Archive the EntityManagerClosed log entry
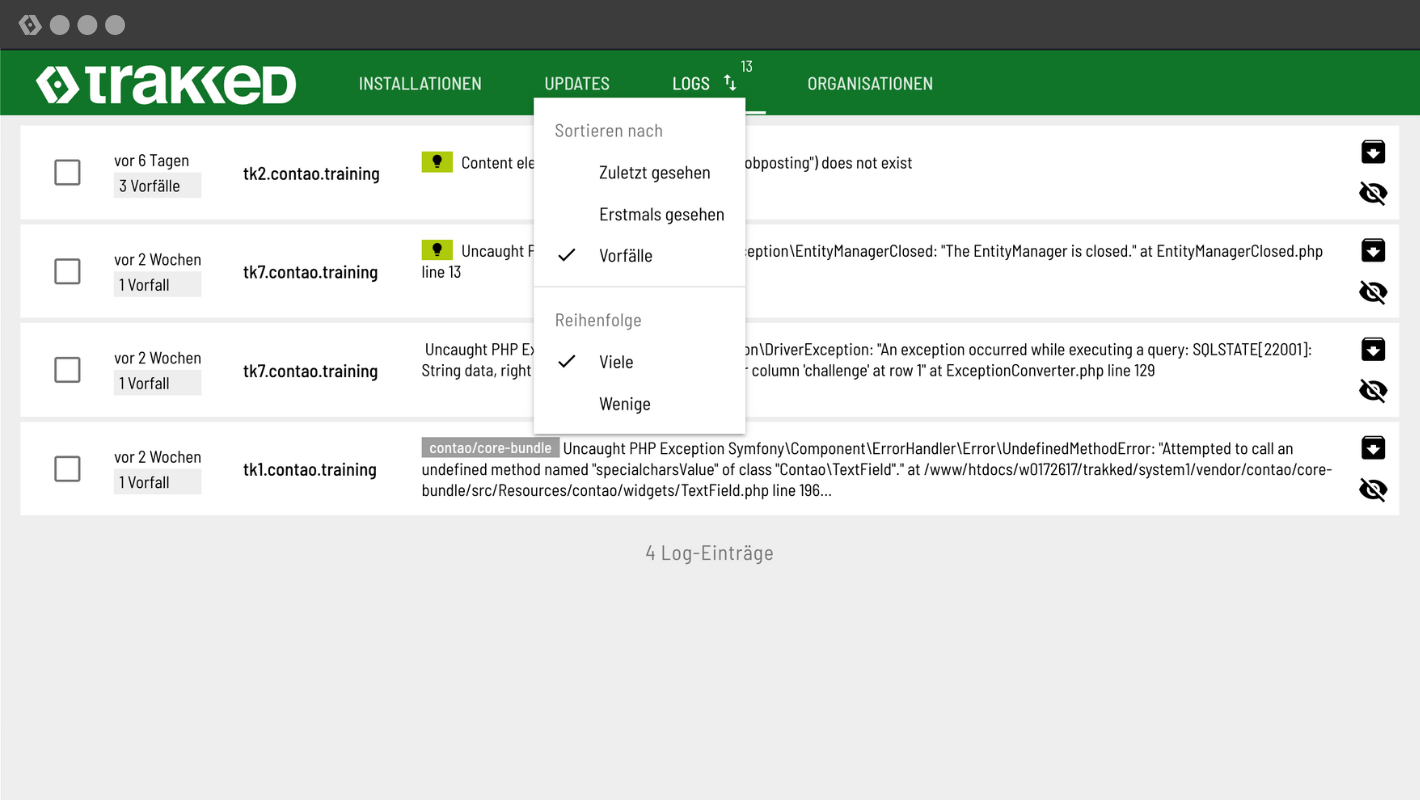The width and height of the screenshot is (1420, 800). click(x=1373, y=250)
